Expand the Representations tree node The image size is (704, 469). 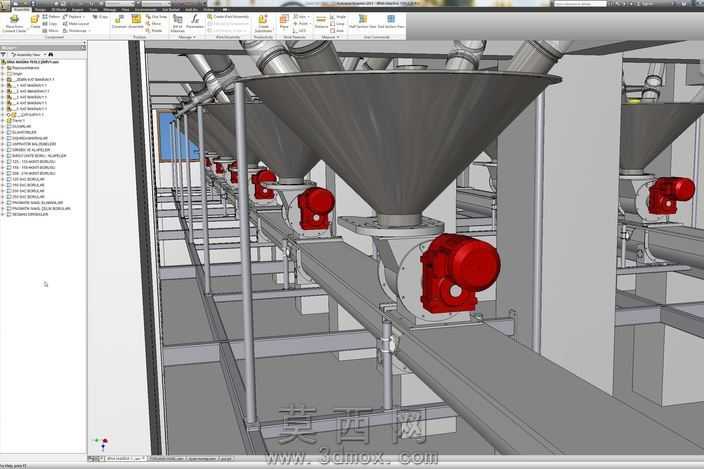coord(3,68)
